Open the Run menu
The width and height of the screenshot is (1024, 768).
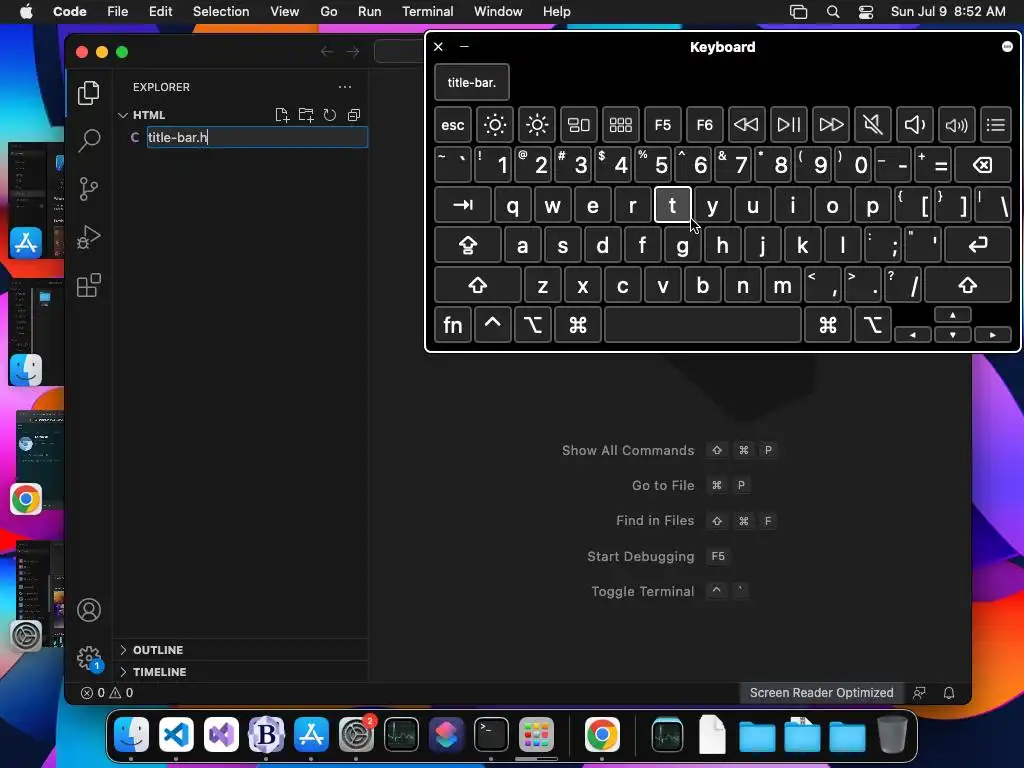pyautogui.click(x=369, y=11)
